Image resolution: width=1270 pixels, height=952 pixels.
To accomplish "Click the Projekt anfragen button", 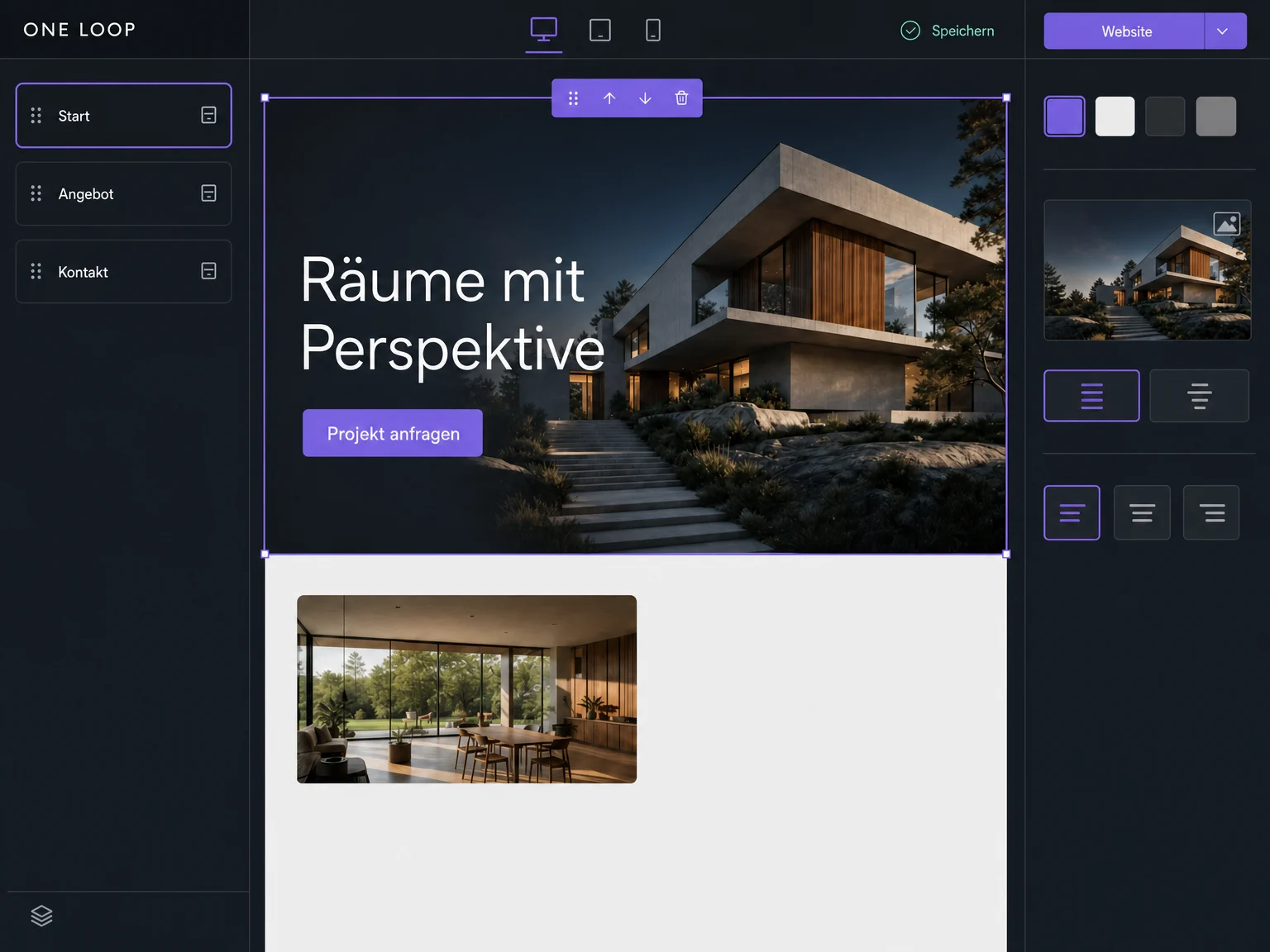I will click(x=393, y=433).
